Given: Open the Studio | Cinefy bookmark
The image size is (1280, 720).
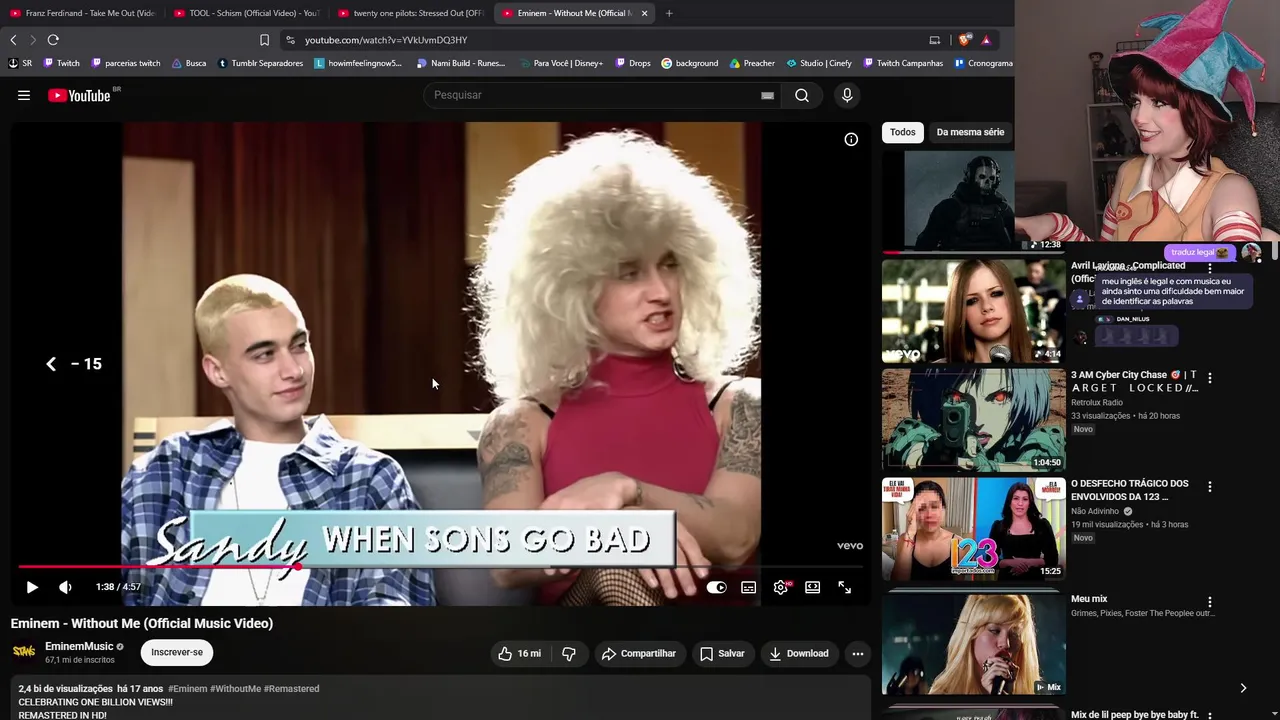Looking at the screenshot, I should click(x=819, y=63).
